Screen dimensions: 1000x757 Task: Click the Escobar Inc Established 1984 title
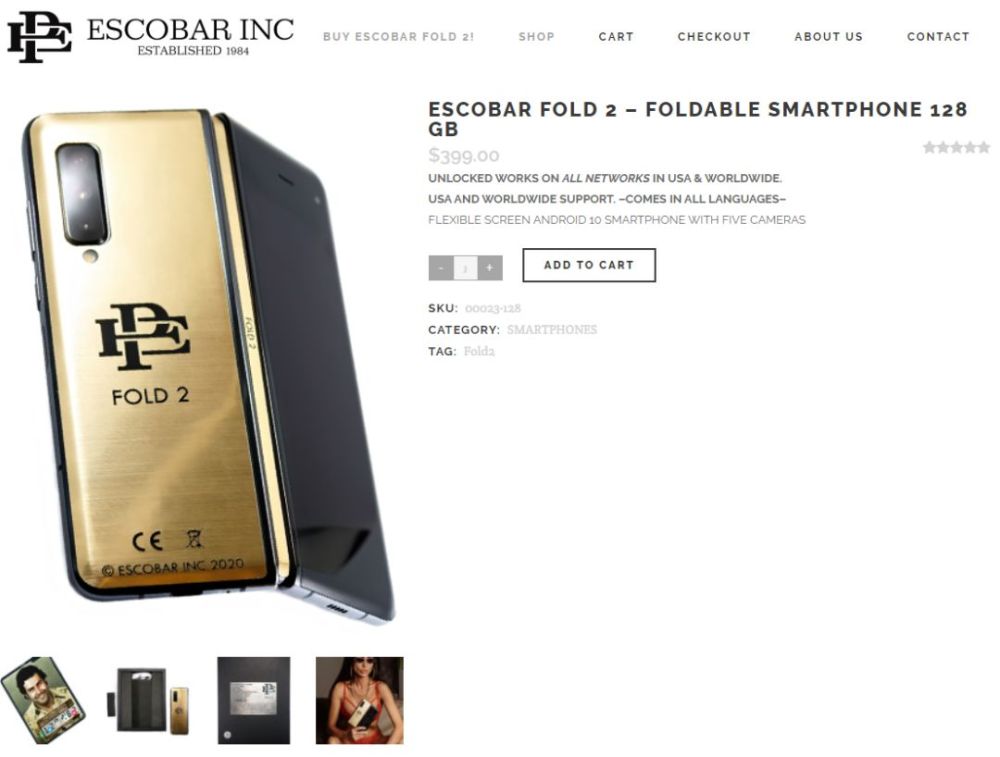point(190,37)
